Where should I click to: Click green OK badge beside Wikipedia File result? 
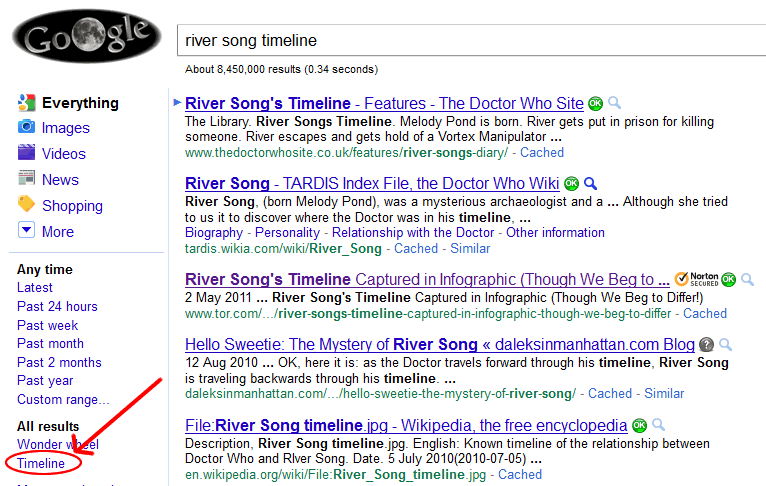click(639, 425)
